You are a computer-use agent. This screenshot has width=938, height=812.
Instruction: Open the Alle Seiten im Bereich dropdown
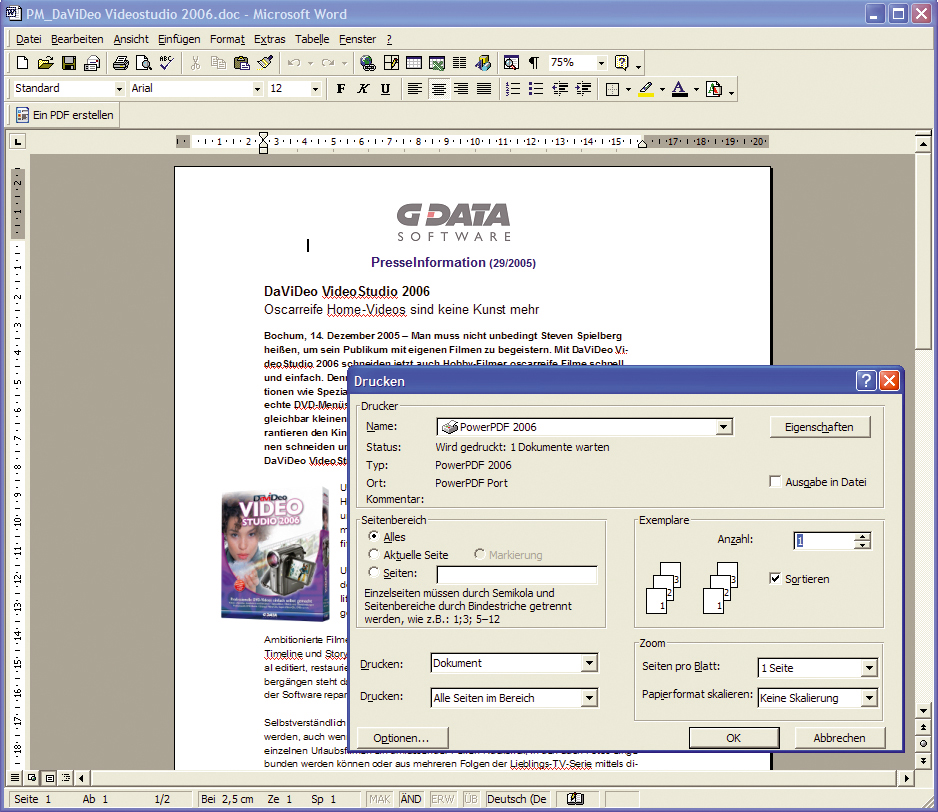pos(589,698)
